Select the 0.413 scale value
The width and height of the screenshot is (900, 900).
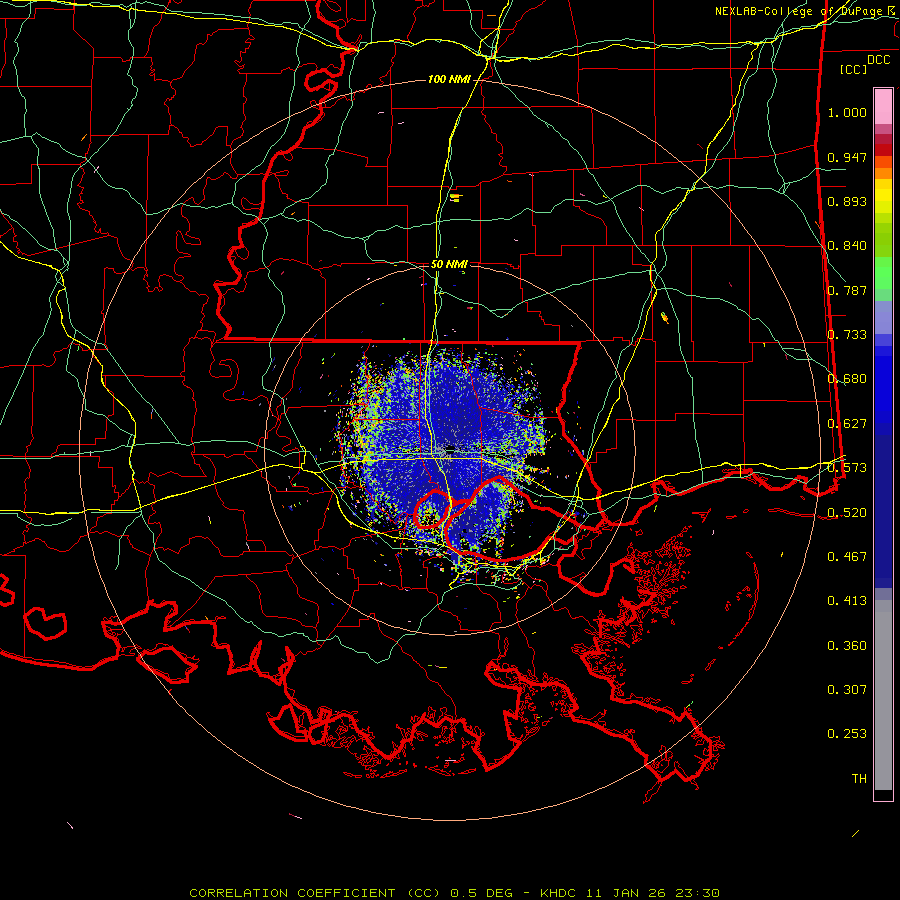point(847,601)
